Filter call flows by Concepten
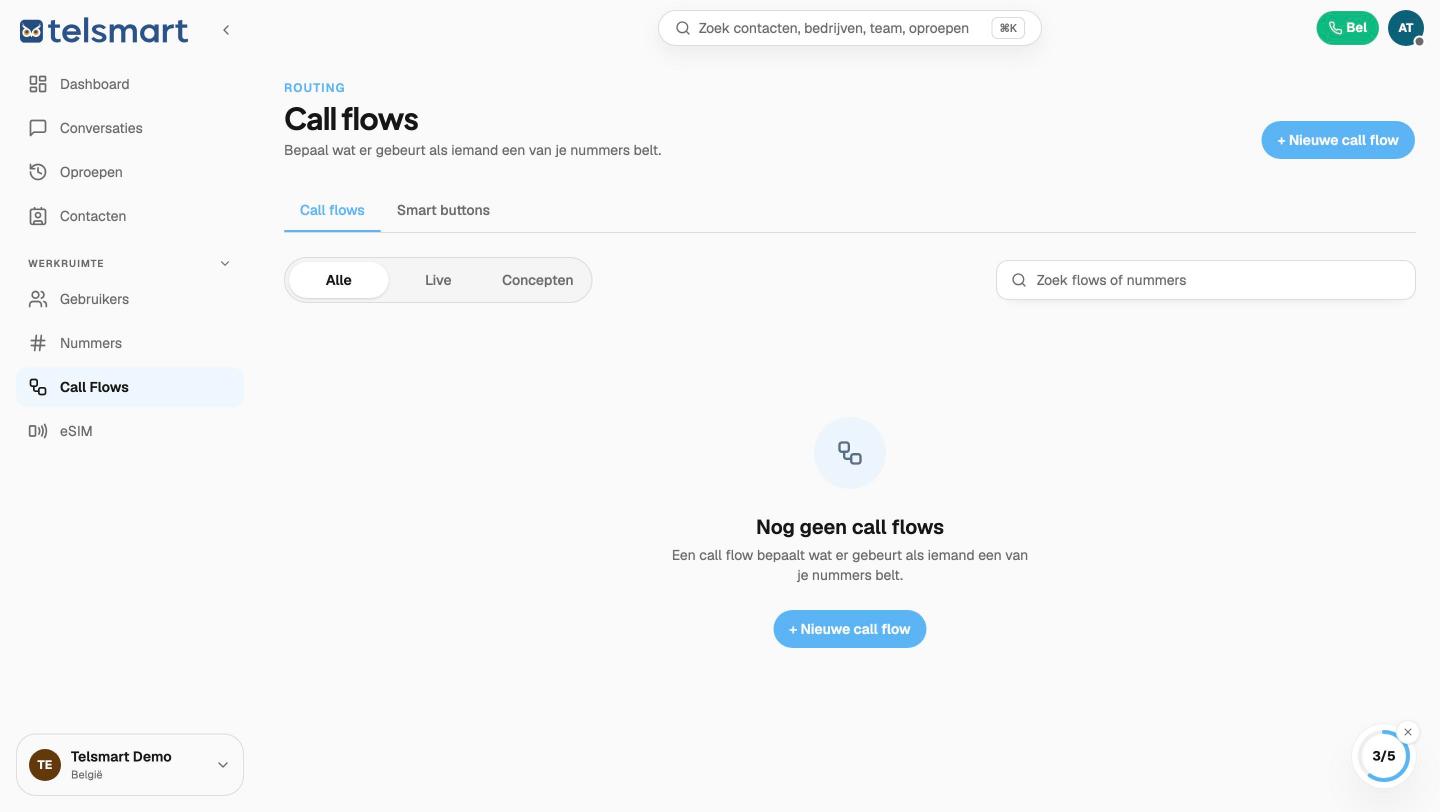 538,280
